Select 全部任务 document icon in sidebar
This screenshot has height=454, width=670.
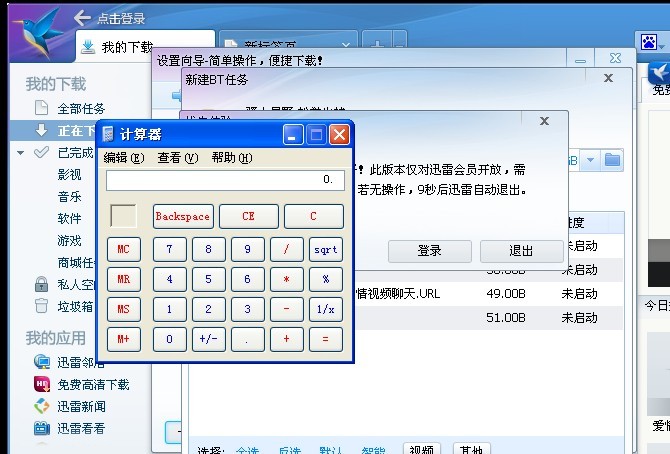click(41, 108)
